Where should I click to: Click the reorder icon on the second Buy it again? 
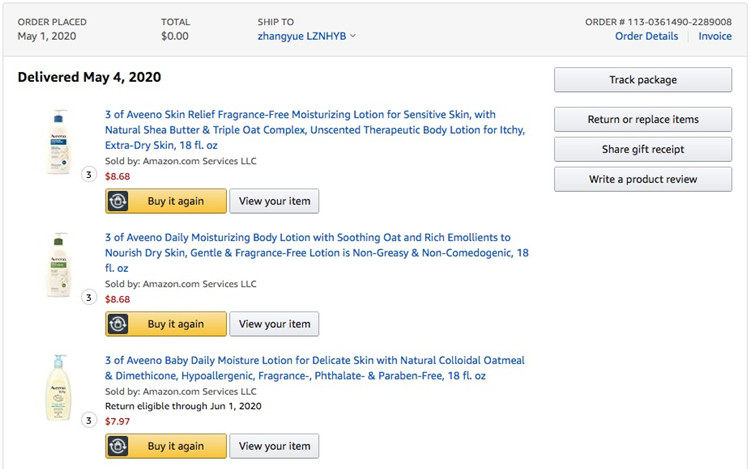(119, 324)
